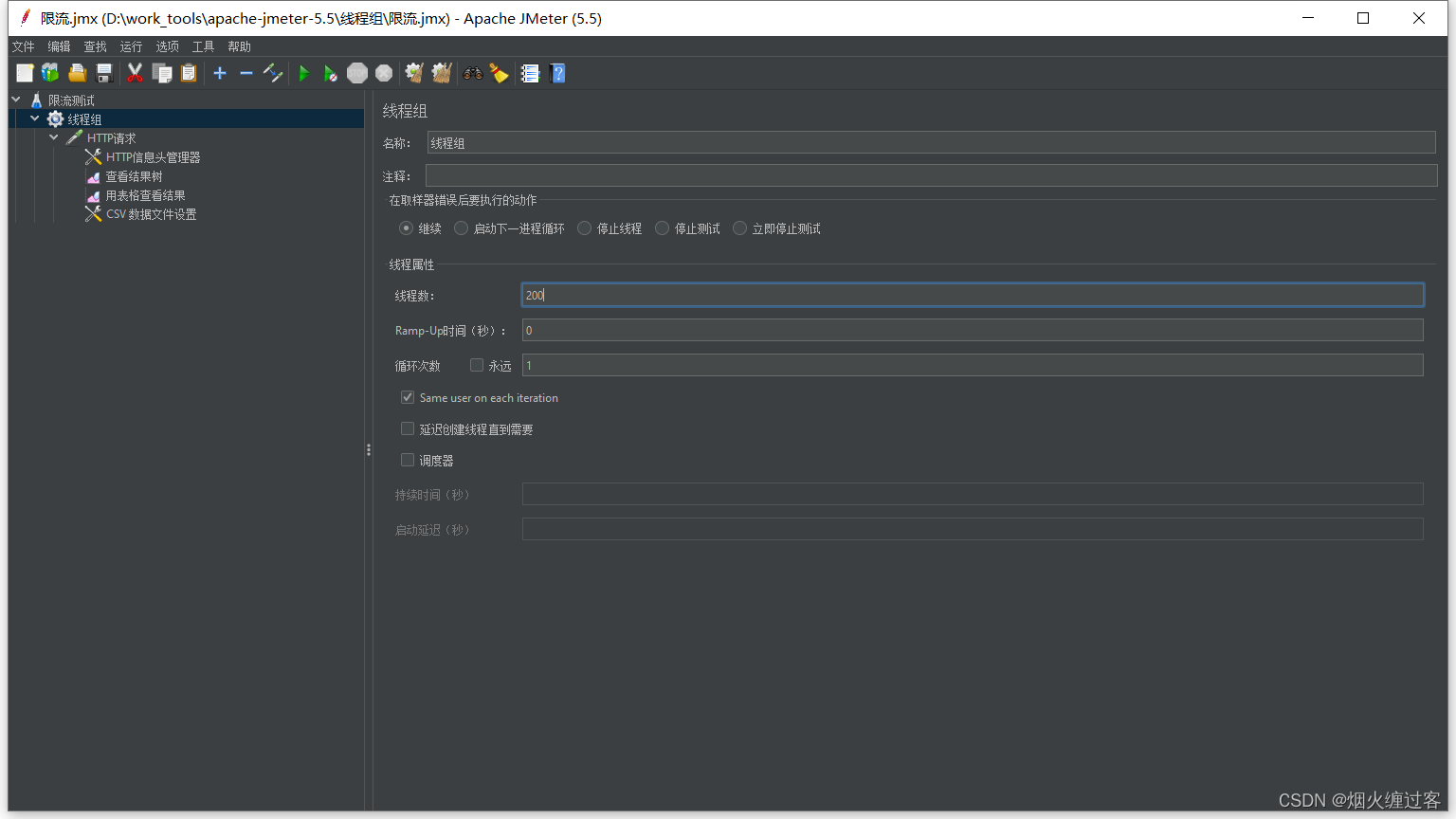Enable the 调度器 checkbox

point(408,460)
